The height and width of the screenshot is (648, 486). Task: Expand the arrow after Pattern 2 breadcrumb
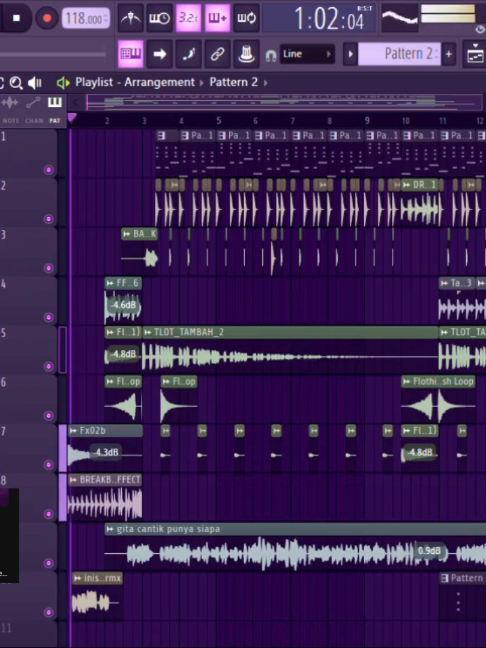(265, 83)
